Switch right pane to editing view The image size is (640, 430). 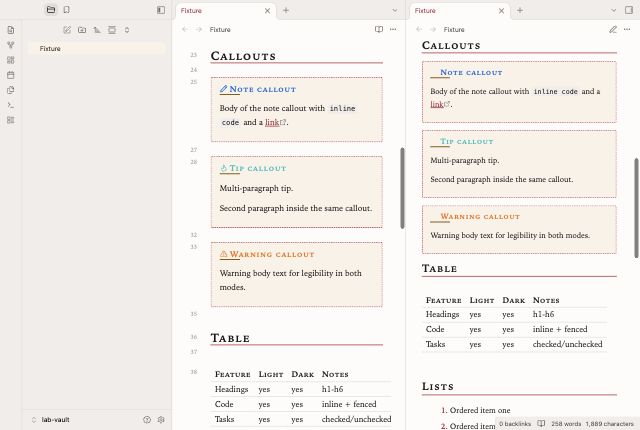(x=613, y=29)
